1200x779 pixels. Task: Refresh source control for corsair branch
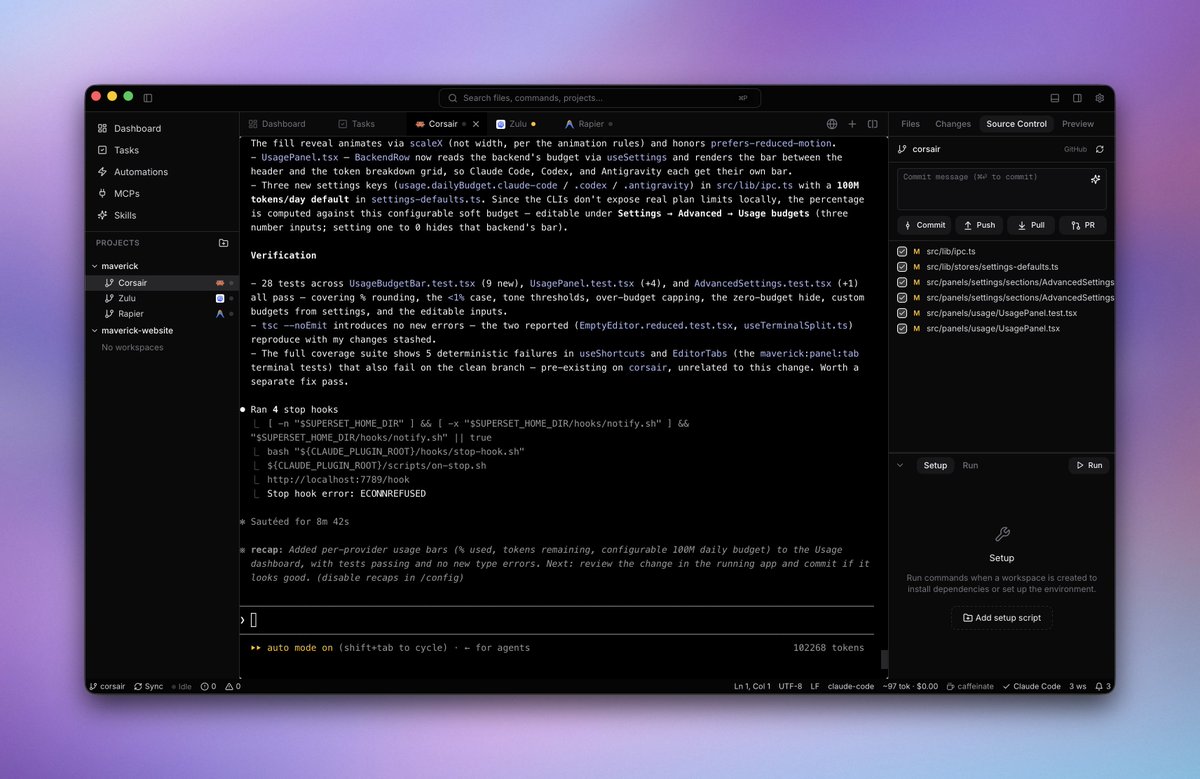pos(1100,149)
